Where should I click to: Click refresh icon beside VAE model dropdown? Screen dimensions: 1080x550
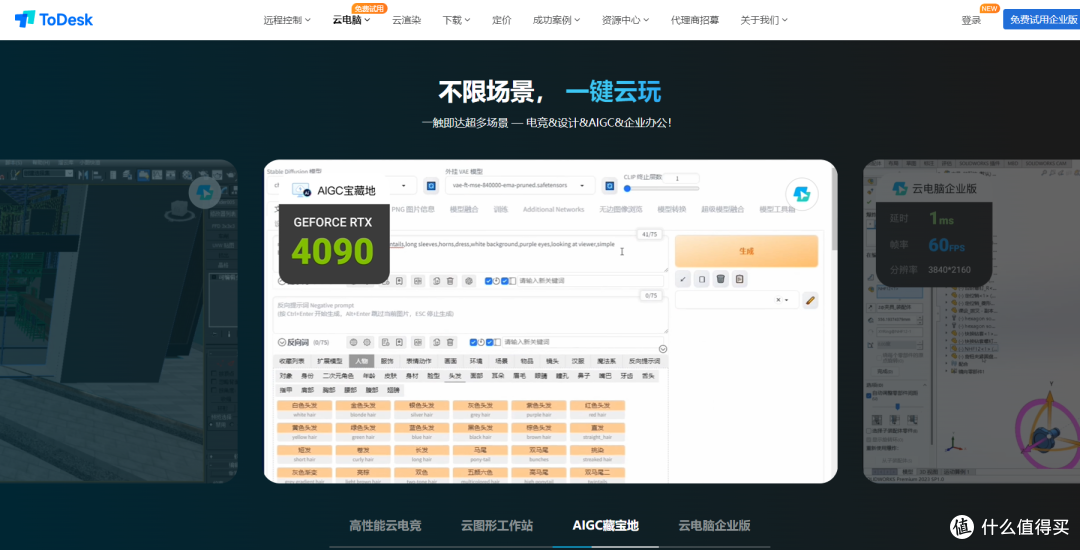coord(609,186)
